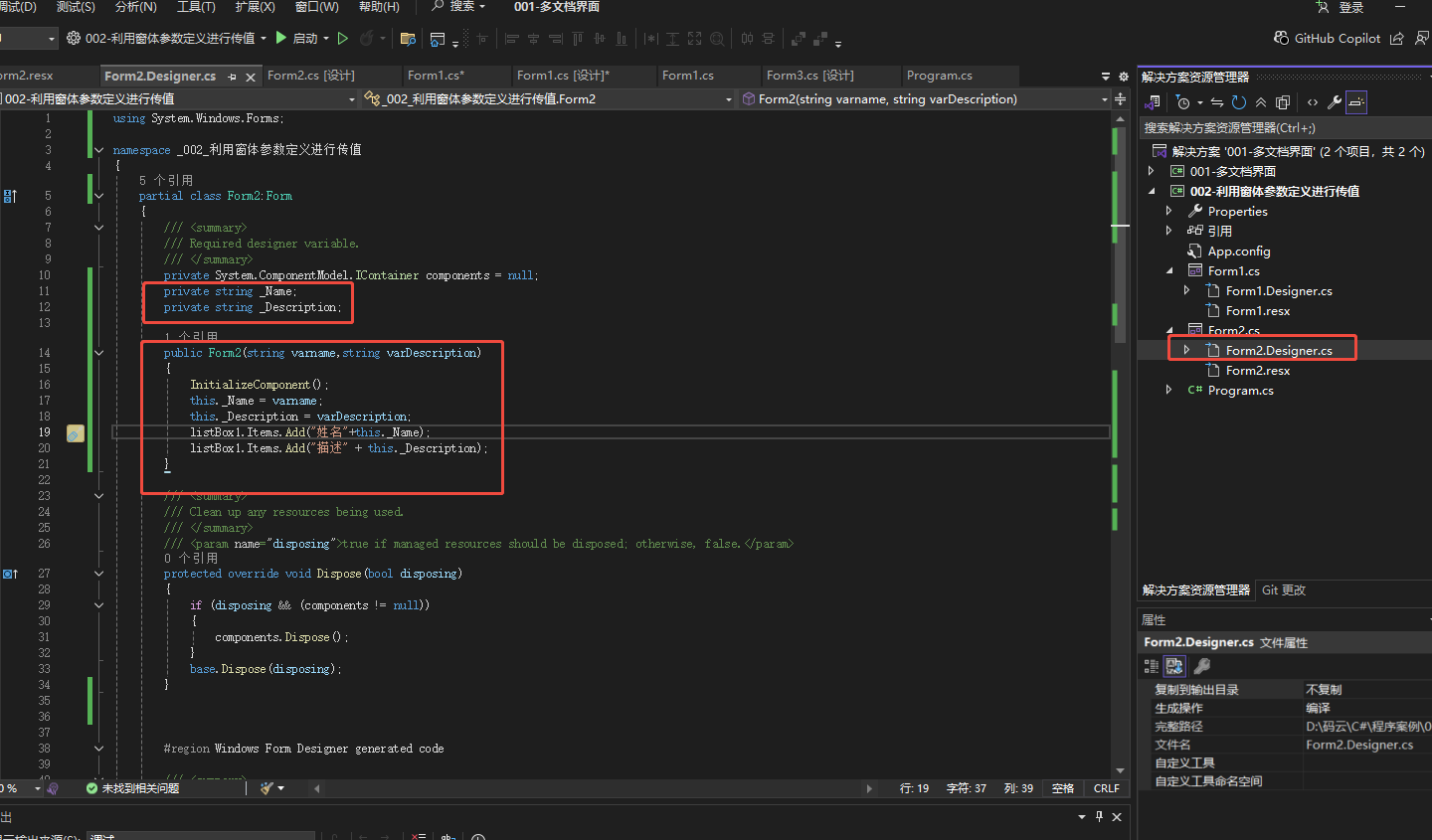
Task: Switch to the Git 更改 tab
Action: [x=1284, y=589]
